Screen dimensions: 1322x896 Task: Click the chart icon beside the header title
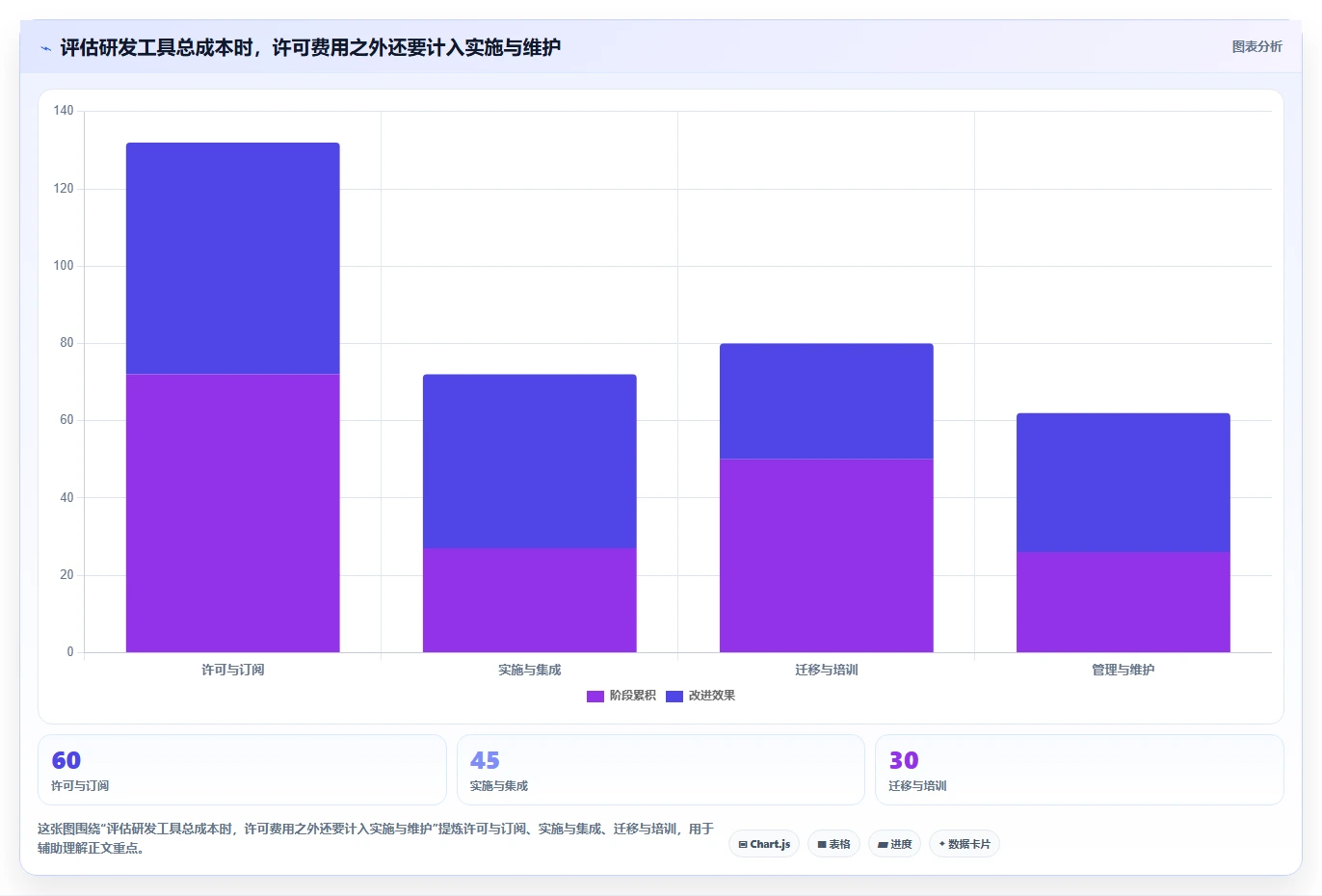pyautogui.click(x=45, y=48)
